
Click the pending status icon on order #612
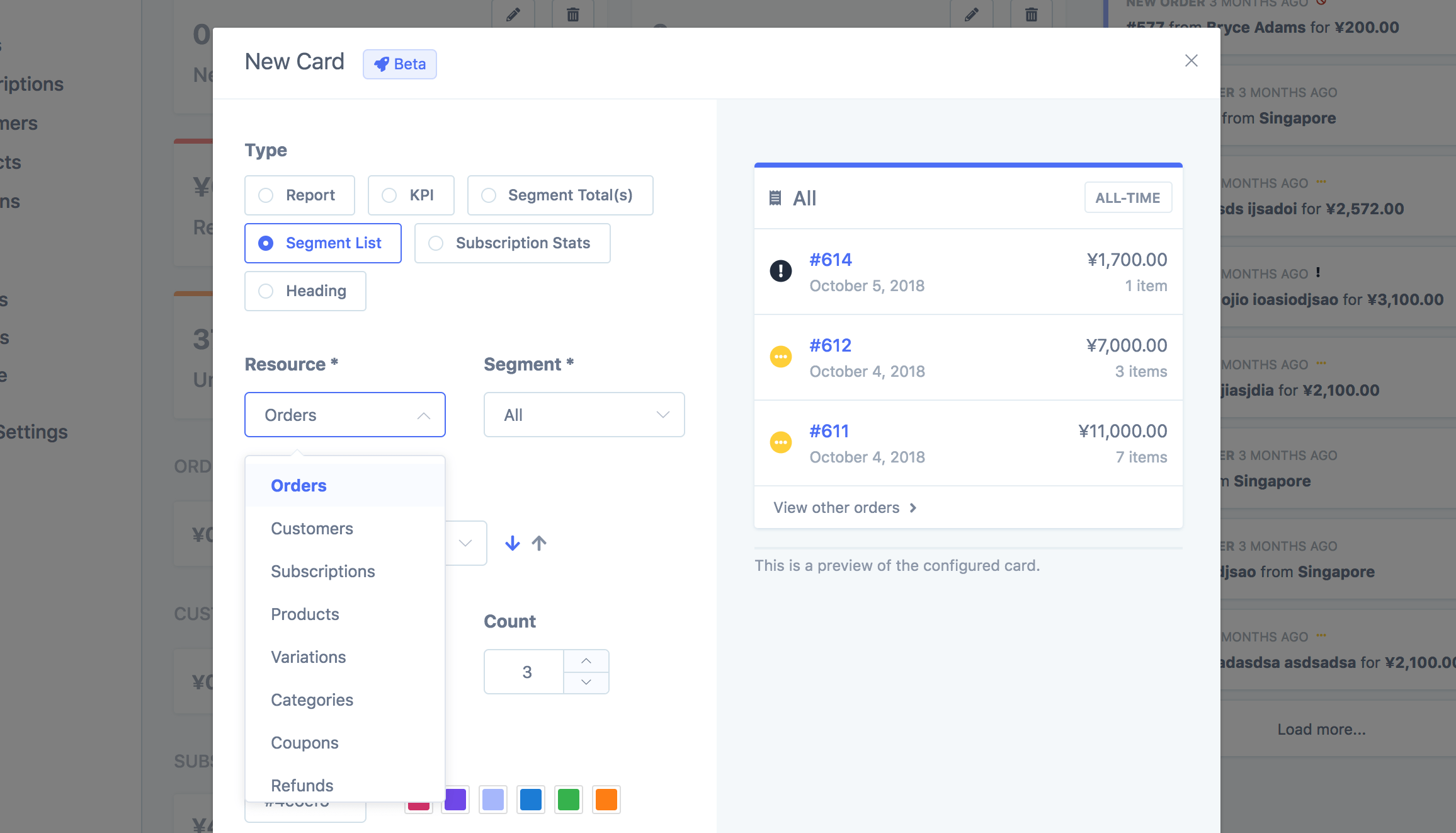click(x=781, y=357)
